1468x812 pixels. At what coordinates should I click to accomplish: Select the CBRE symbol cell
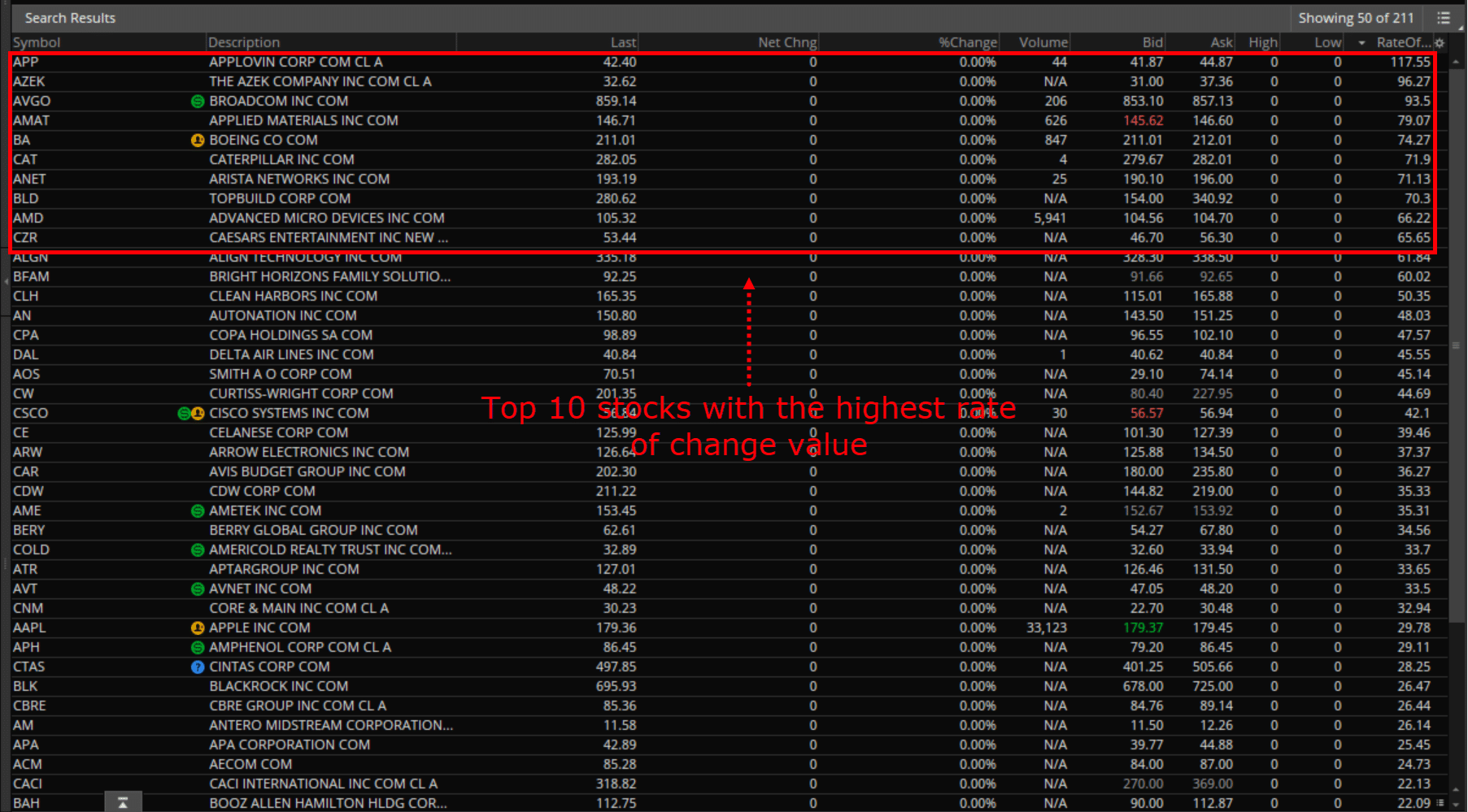tap(29, 706)
